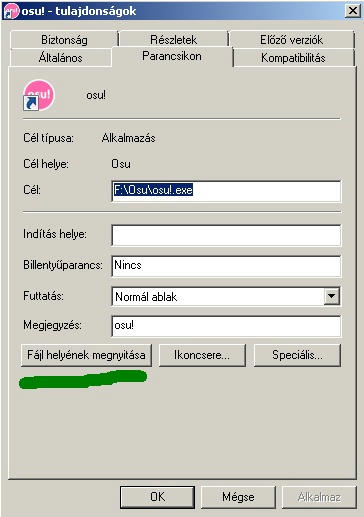This screenshot has height=517, width=364.
Task: Click the Megjegyzés label
Action: [53, 325]
